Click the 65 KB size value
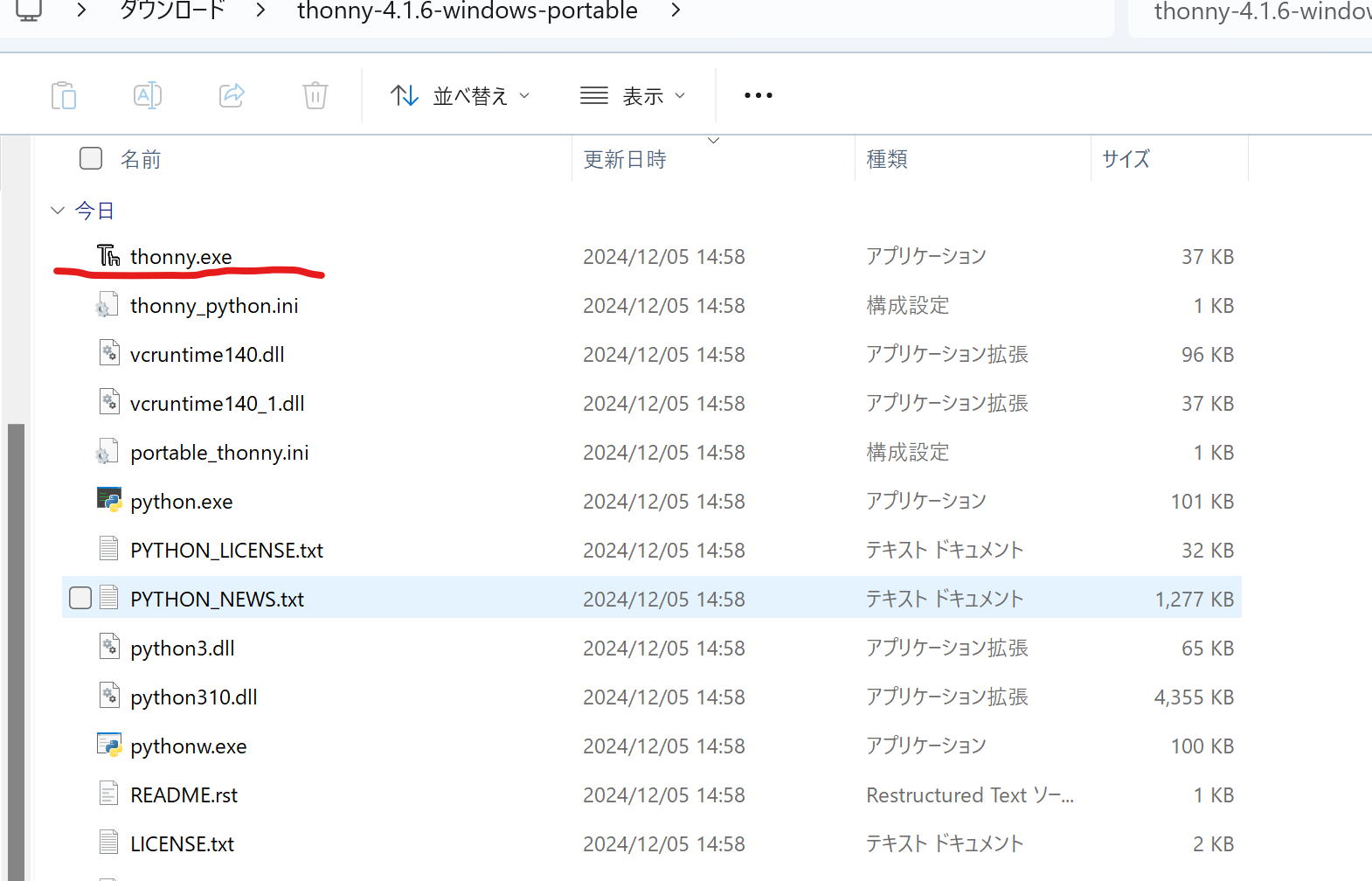Screen dimensions: 1372x881 coord(1208,648)
